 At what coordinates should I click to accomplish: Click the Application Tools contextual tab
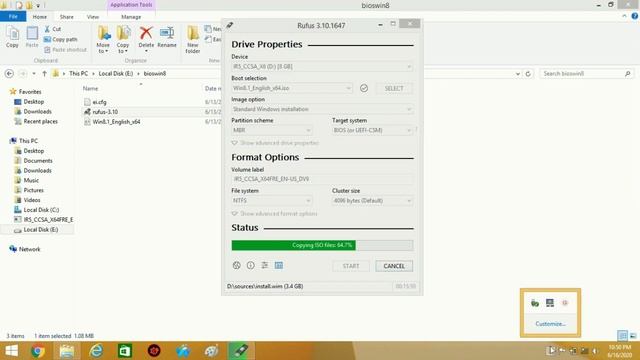pos(131,5)
